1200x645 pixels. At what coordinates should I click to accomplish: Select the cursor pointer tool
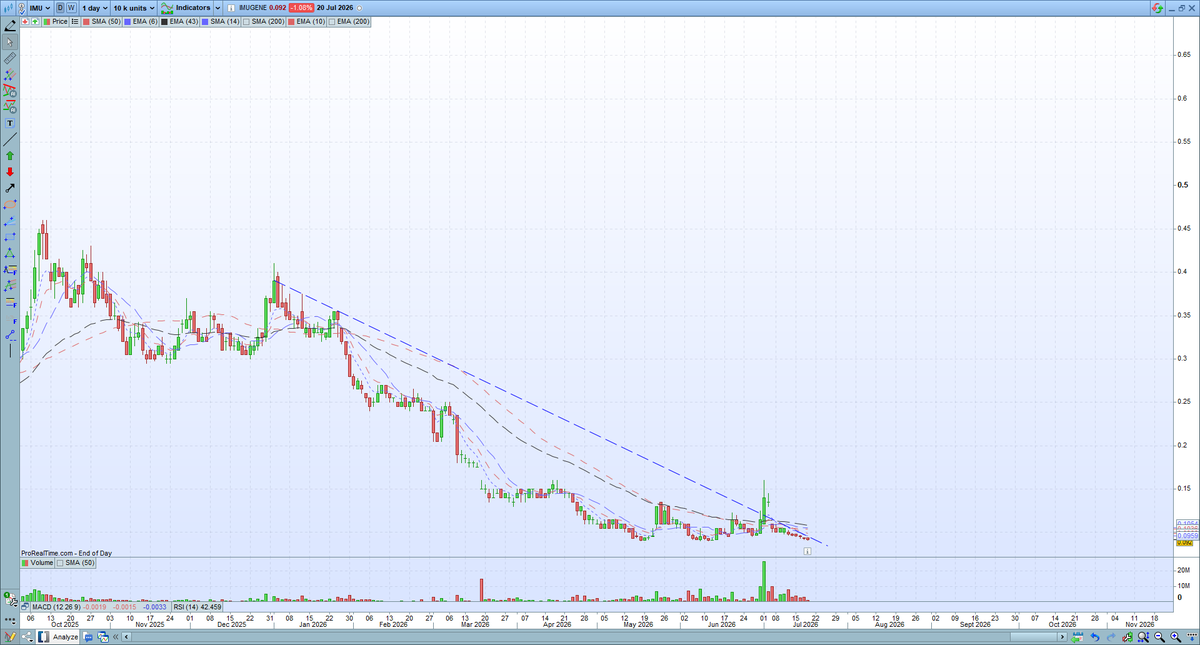[x=10, y=43]
